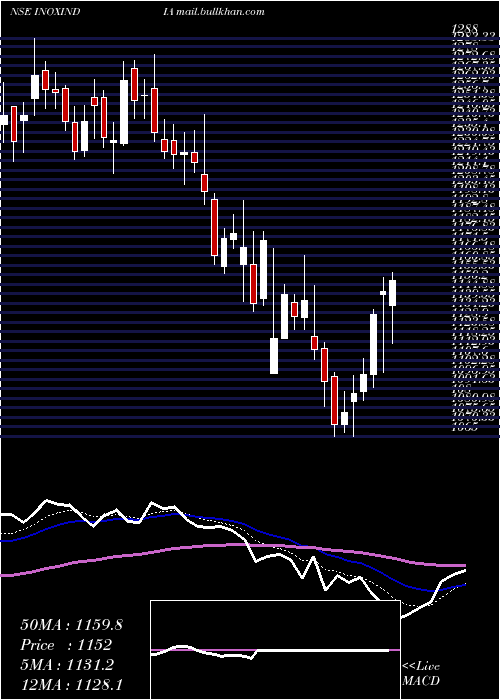The width and height of the screenshot is (500, 700).
Task: Click the <<Live MACD label
Action: (421, 674)
